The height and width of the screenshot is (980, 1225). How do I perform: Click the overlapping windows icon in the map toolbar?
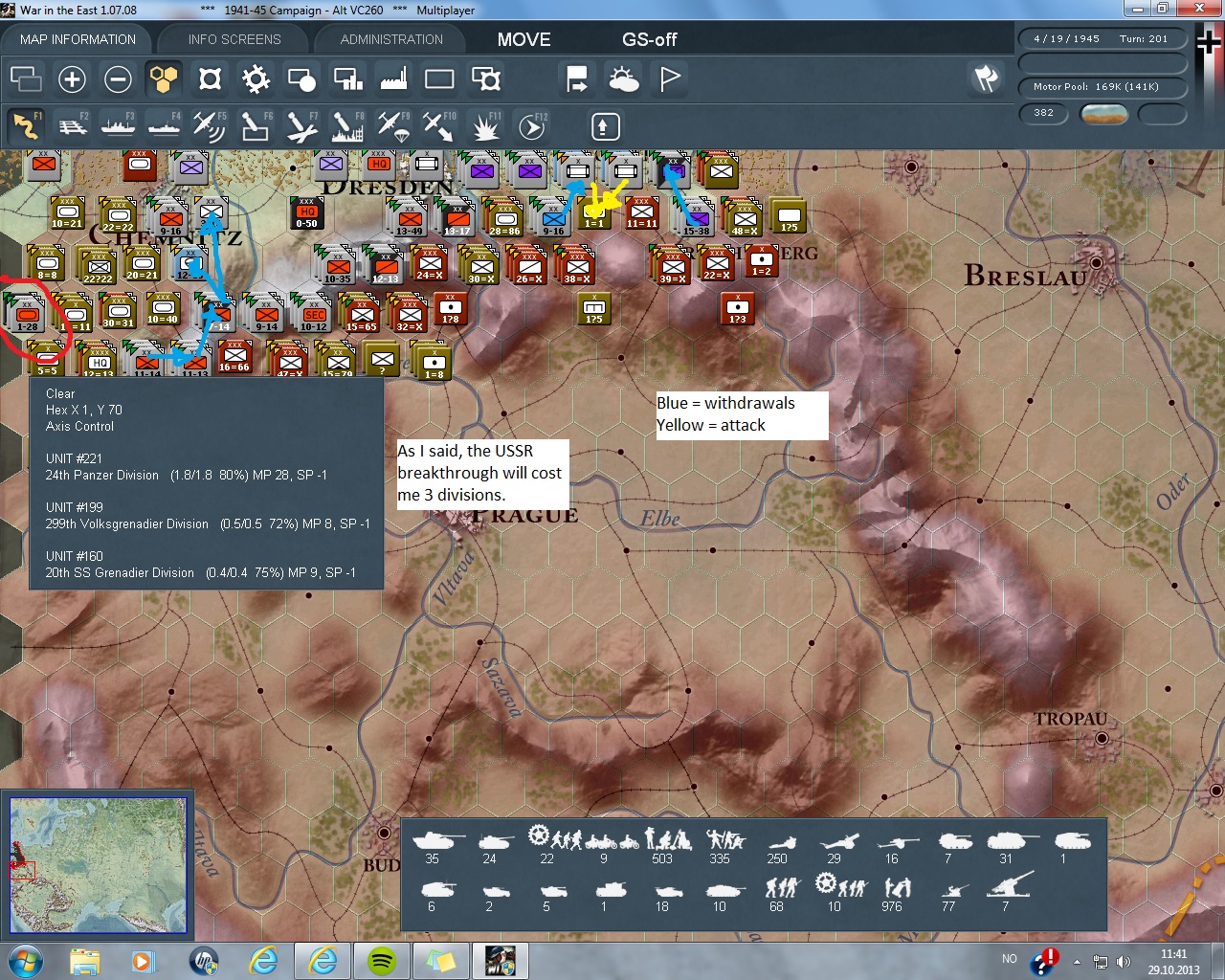[x=26, y=78]
